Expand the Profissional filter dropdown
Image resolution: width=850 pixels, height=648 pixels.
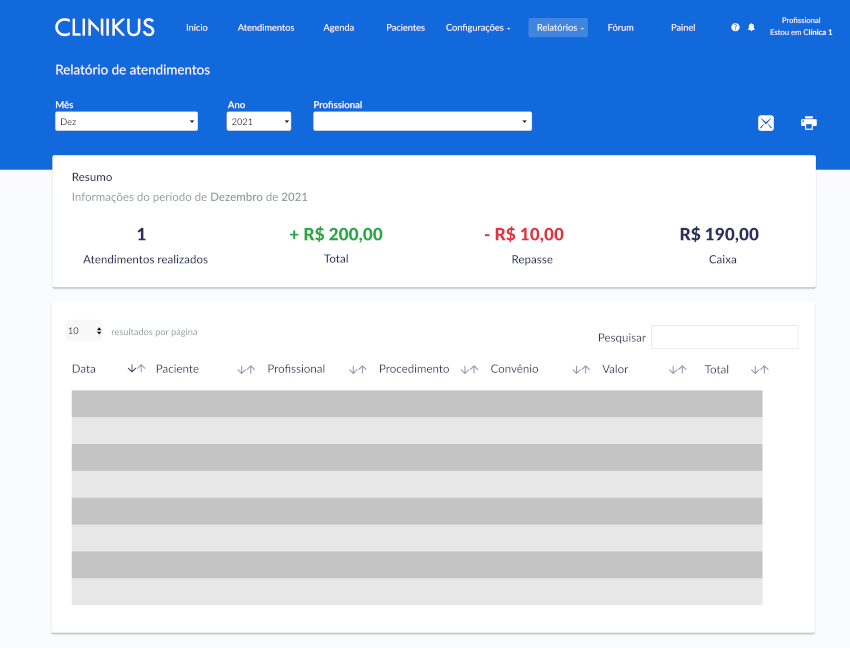[422, 121]
